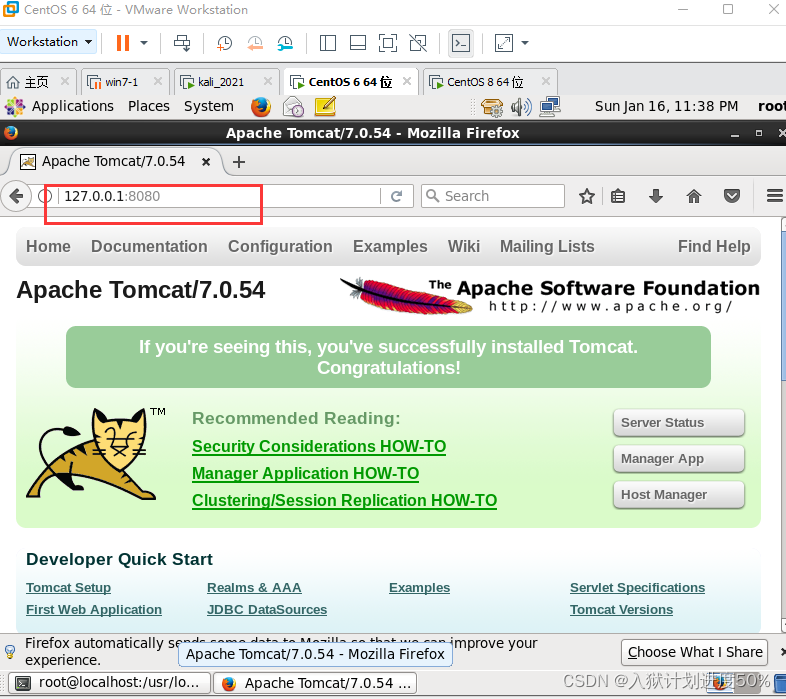Open the console view
Image resolution: width=786 pixels, height=699 pixels.
tap(461, 43)
